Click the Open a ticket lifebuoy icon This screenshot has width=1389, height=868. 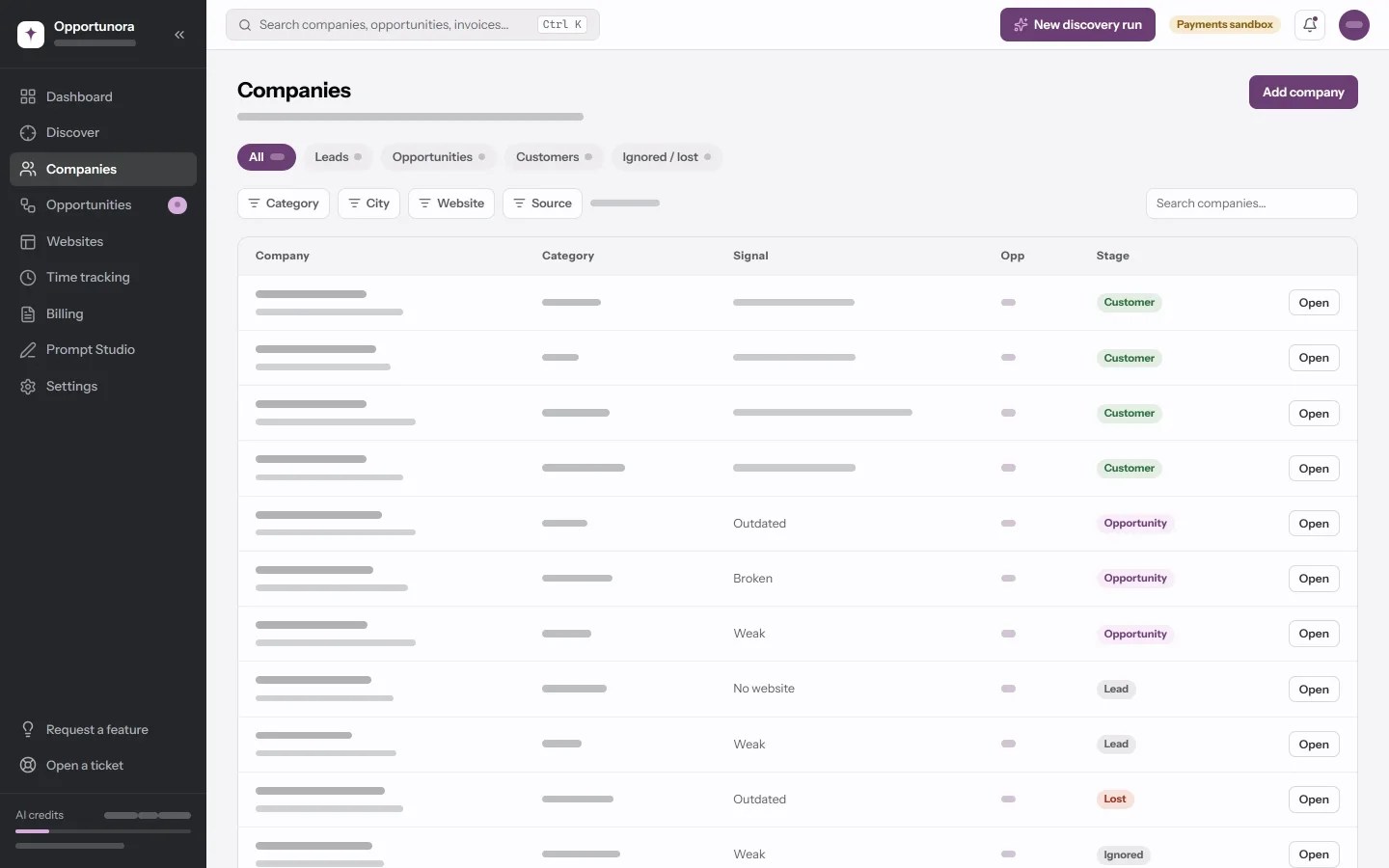tap(28, 766)
